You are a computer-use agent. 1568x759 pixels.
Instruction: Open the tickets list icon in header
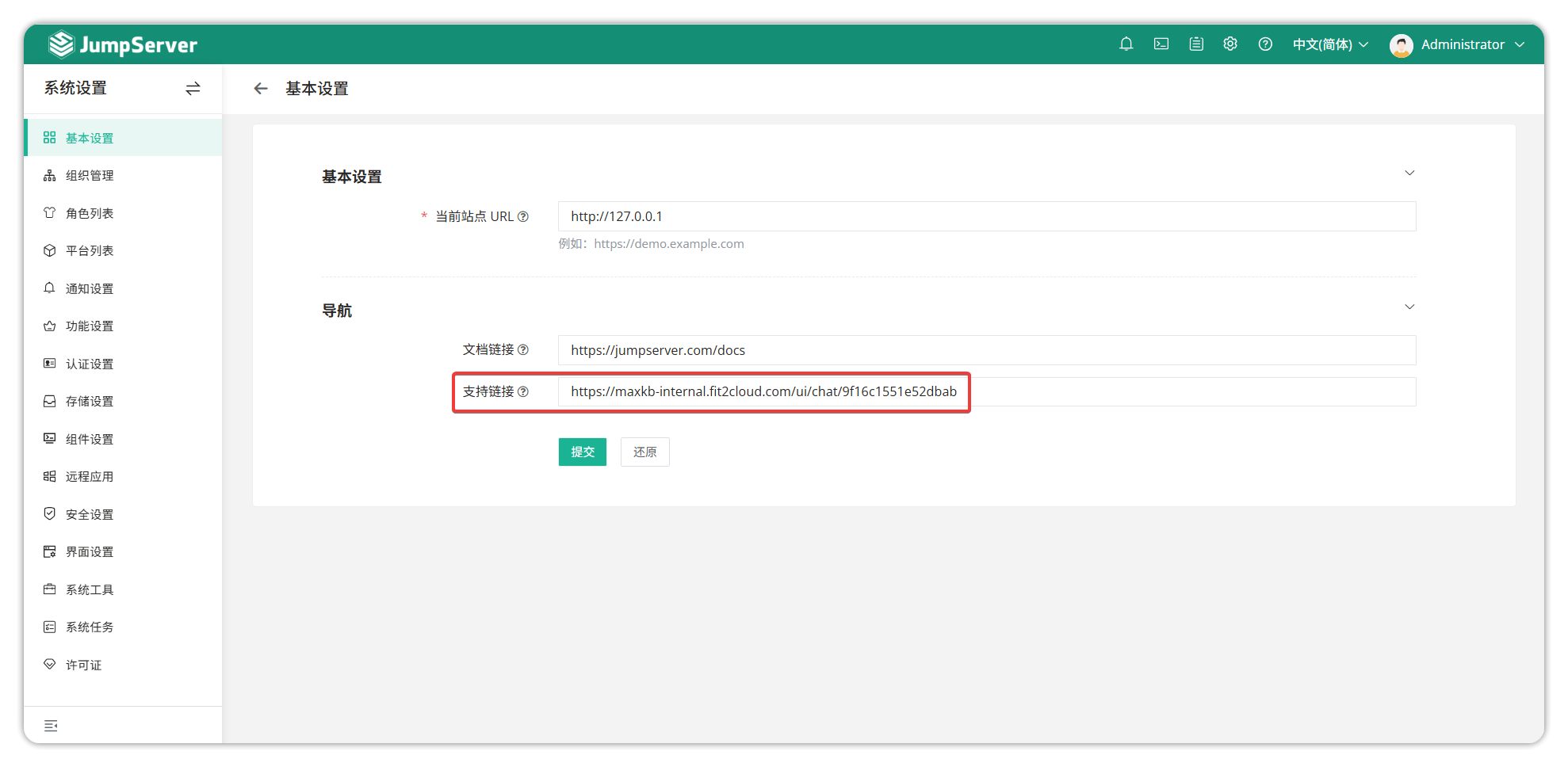[1196, 44]
